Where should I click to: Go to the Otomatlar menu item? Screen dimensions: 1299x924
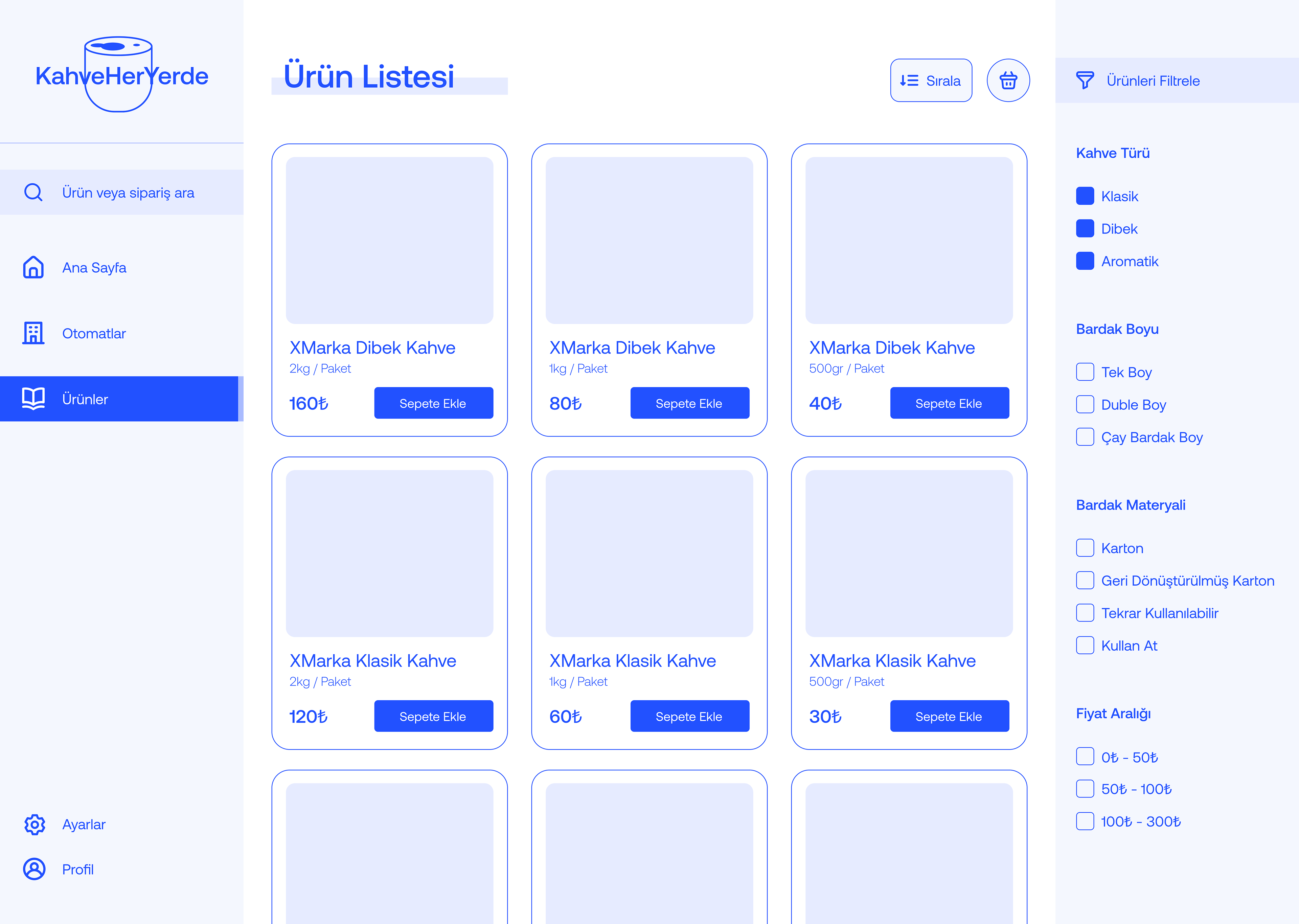point(94,333)
